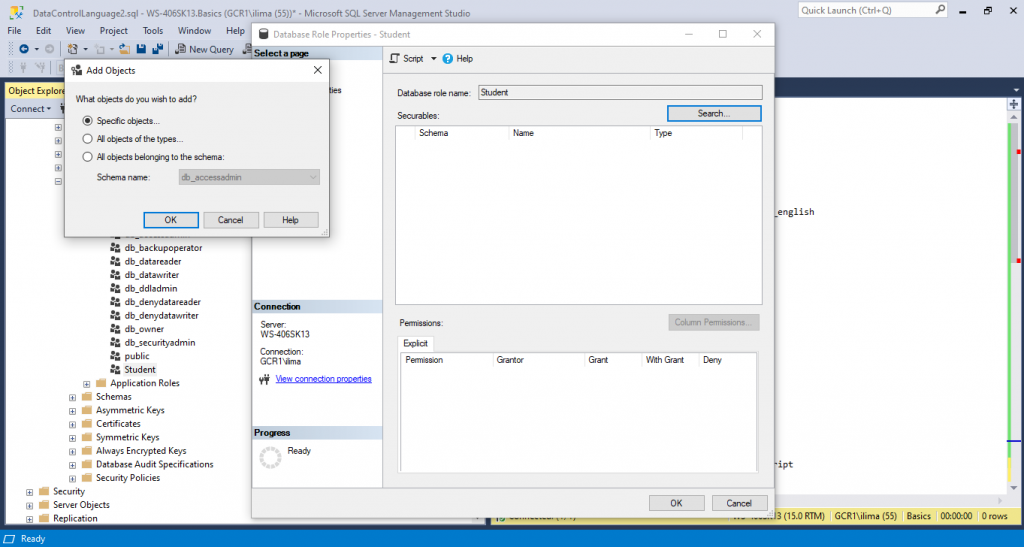Open the Tools menu
This screenshot has width=1024, height=547.
(x=153, y=31)
